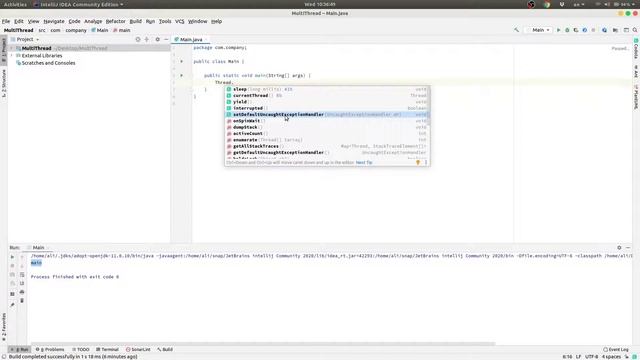Click 4 spaces indent setting
The image size is (640, 360).
point(611,357)
